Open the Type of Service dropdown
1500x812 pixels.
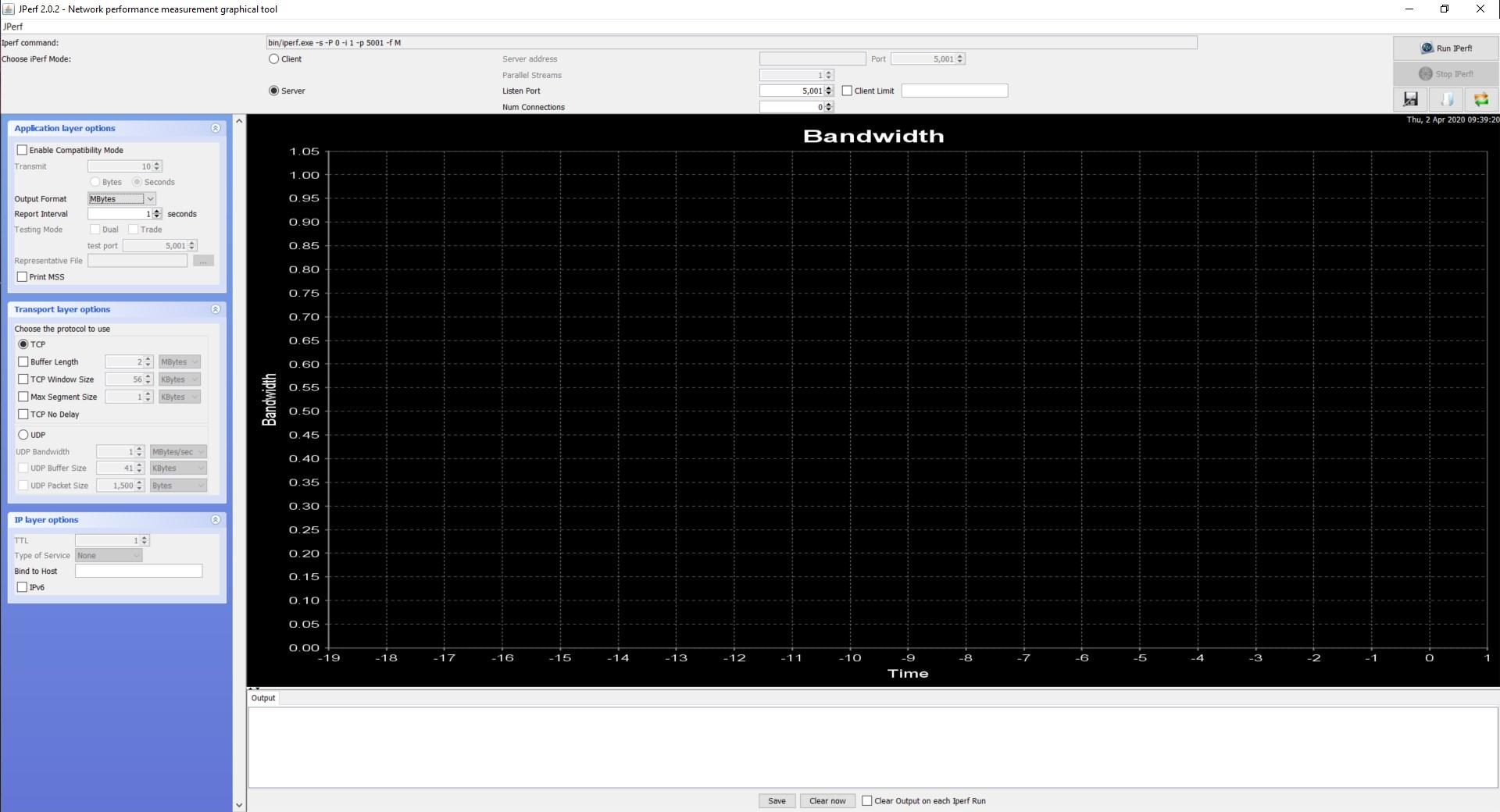click(x=109, y=556)
